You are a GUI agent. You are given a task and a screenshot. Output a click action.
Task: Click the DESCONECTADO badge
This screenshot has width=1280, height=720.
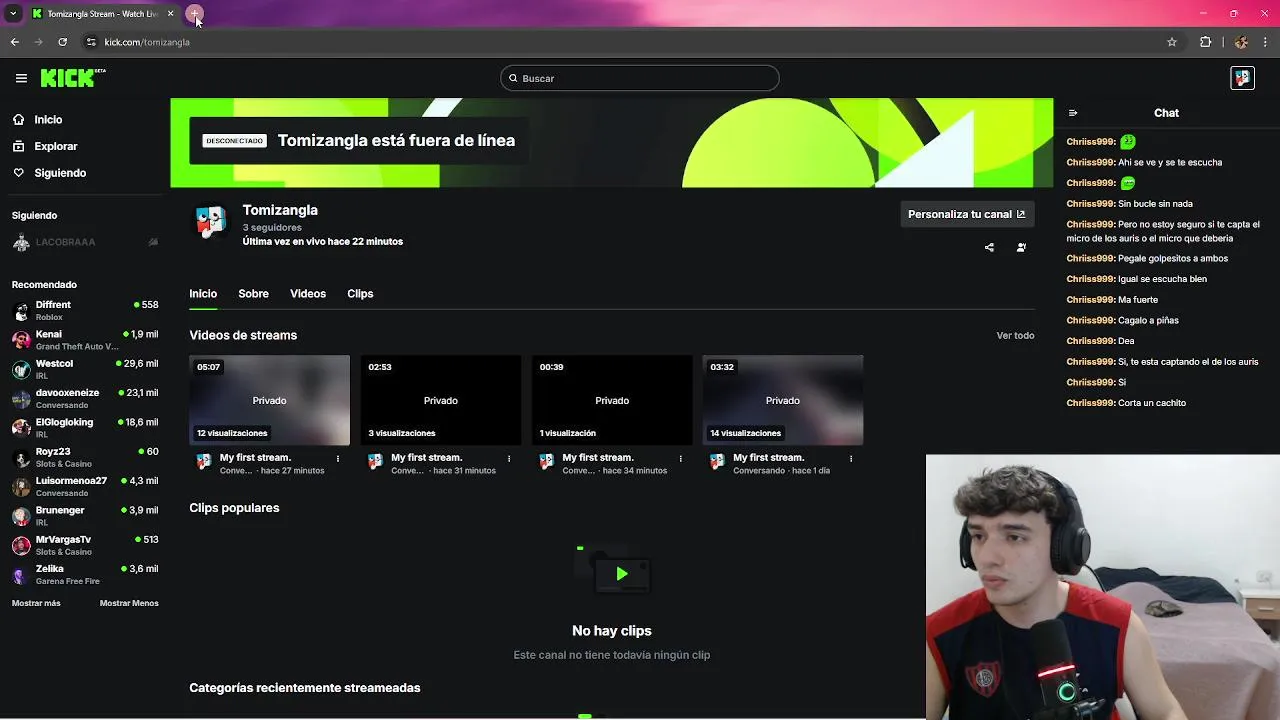coord(234,141)
